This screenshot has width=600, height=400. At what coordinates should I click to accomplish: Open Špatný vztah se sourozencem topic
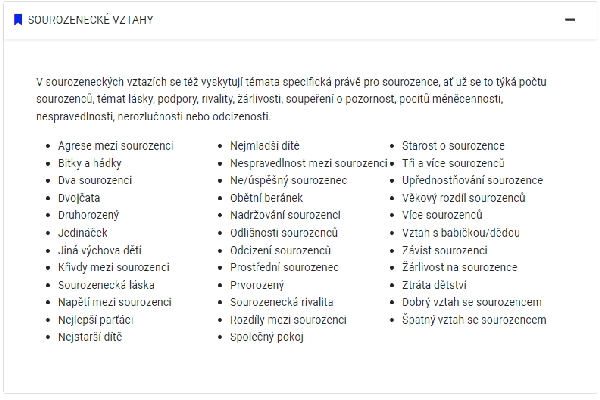(474, 319)
